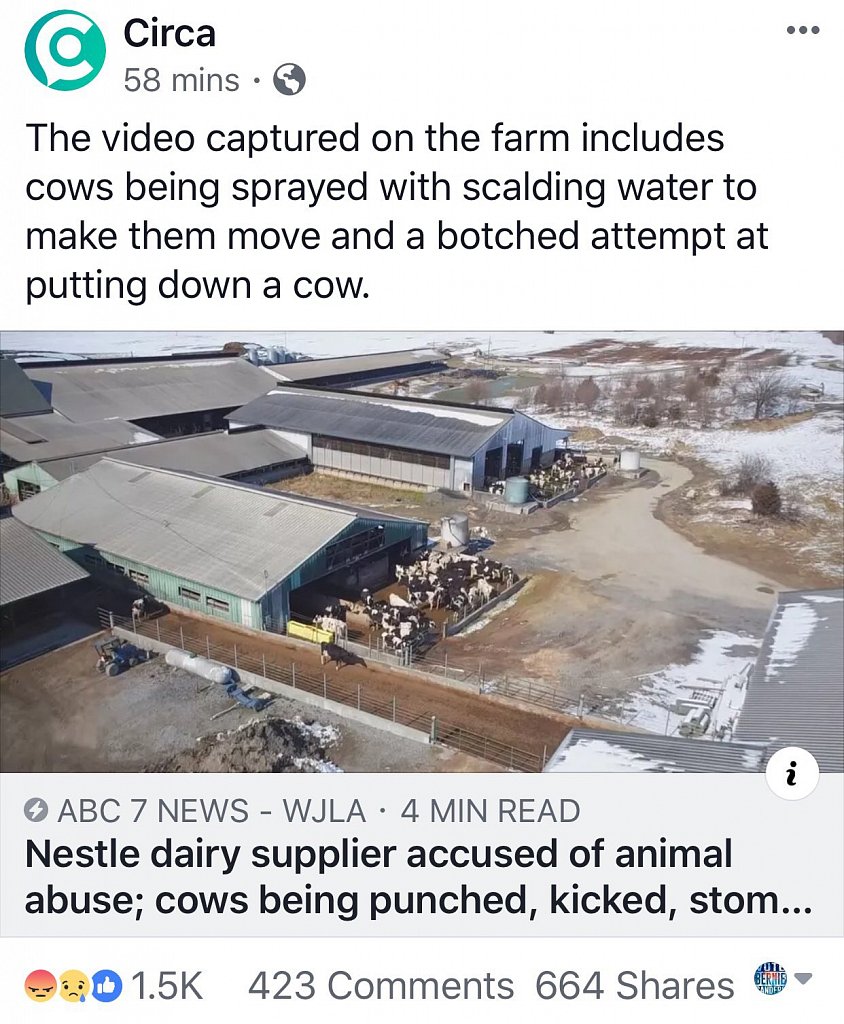View the 664 Shares list
Viewport: 844px width, 1024px height.
pyautogui.click(x=634, y=986)
